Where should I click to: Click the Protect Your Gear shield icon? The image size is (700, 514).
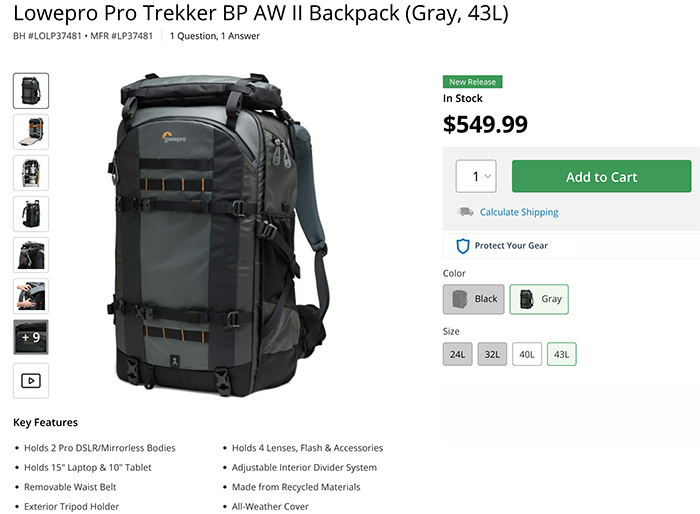click(x=462, y=246)
